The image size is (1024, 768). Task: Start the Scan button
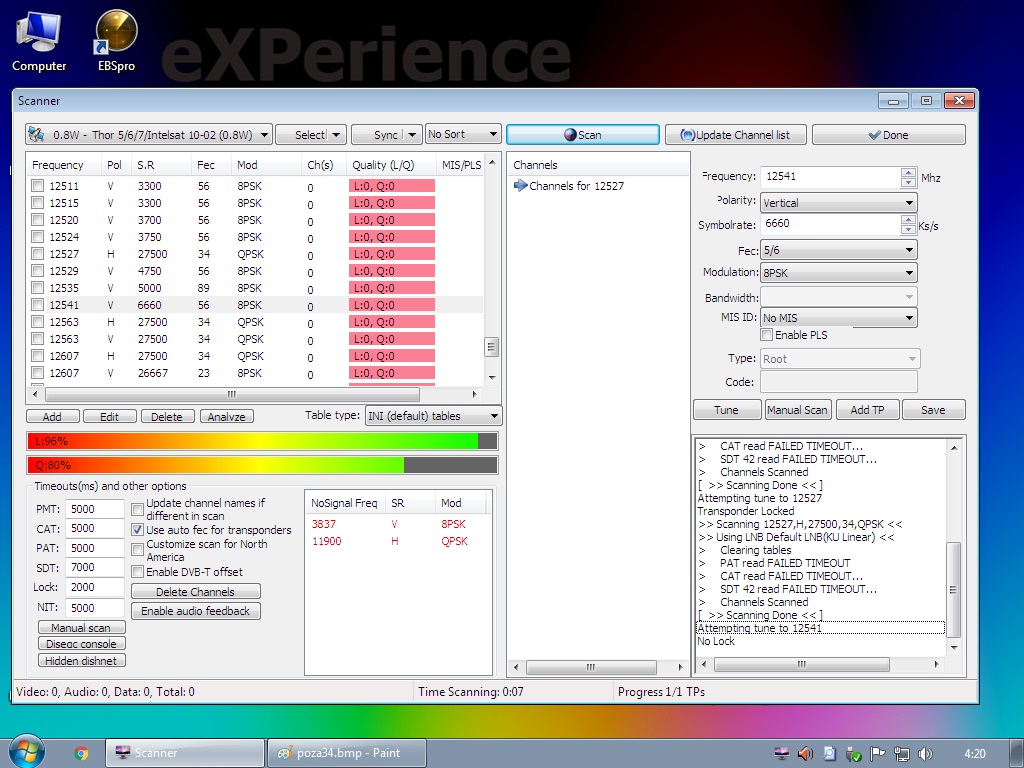(583, 135)
